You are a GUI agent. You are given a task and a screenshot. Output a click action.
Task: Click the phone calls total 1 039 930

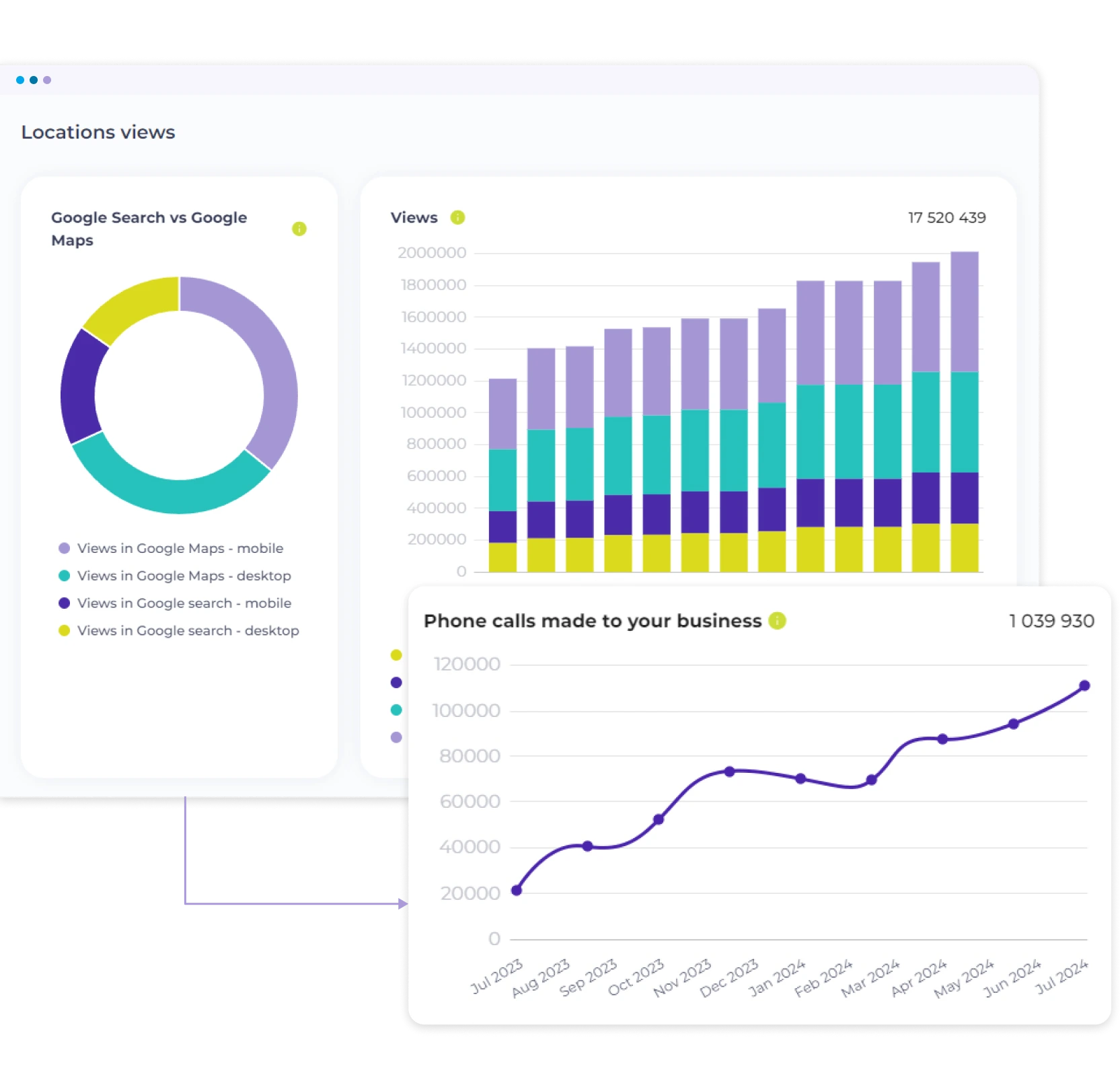click(x=1051, y=621)
